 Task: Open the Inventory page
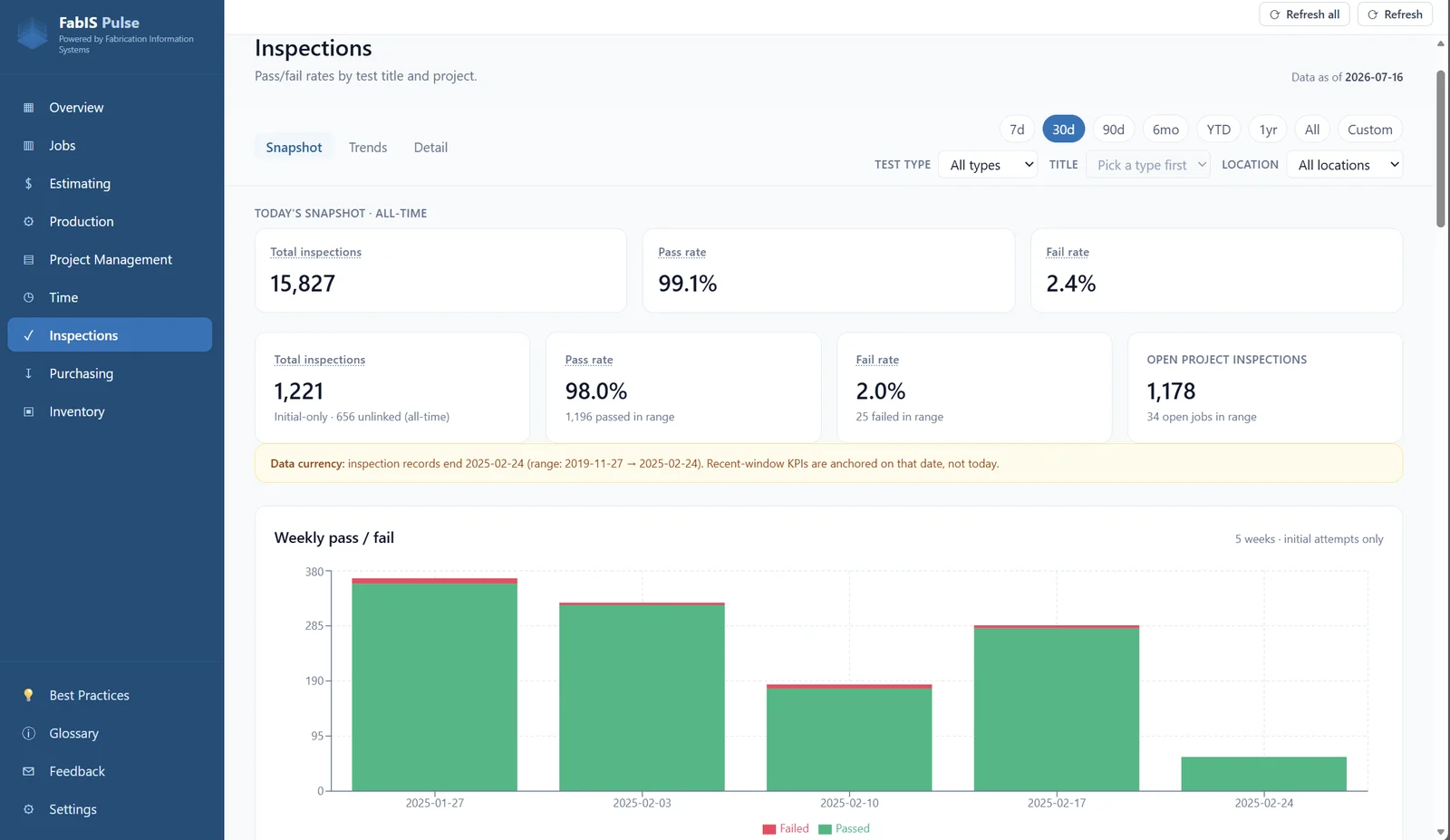[110, 412]
